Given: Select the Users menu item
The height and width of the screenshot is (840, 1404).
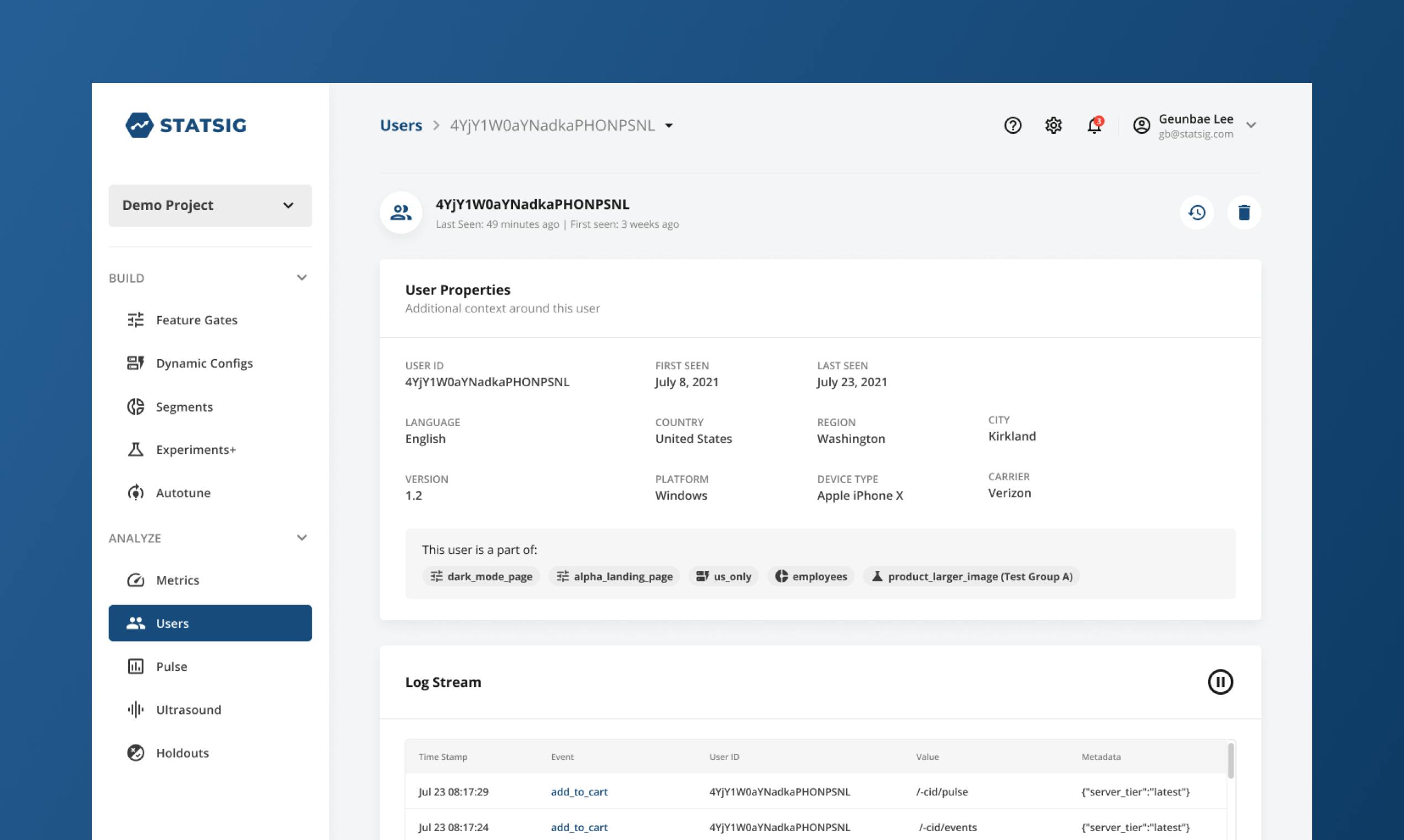Looking at the screenshot, I should (x=210, y=623).
